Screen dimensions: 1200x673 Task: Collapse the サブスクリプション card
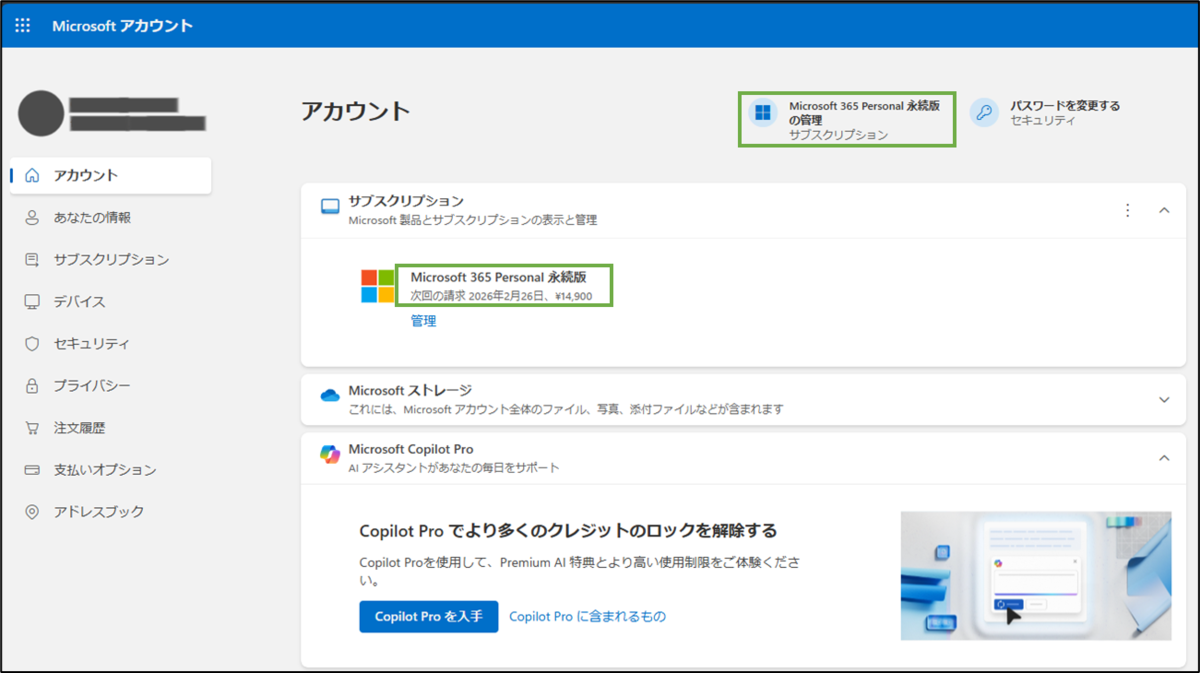[1164, 210]
